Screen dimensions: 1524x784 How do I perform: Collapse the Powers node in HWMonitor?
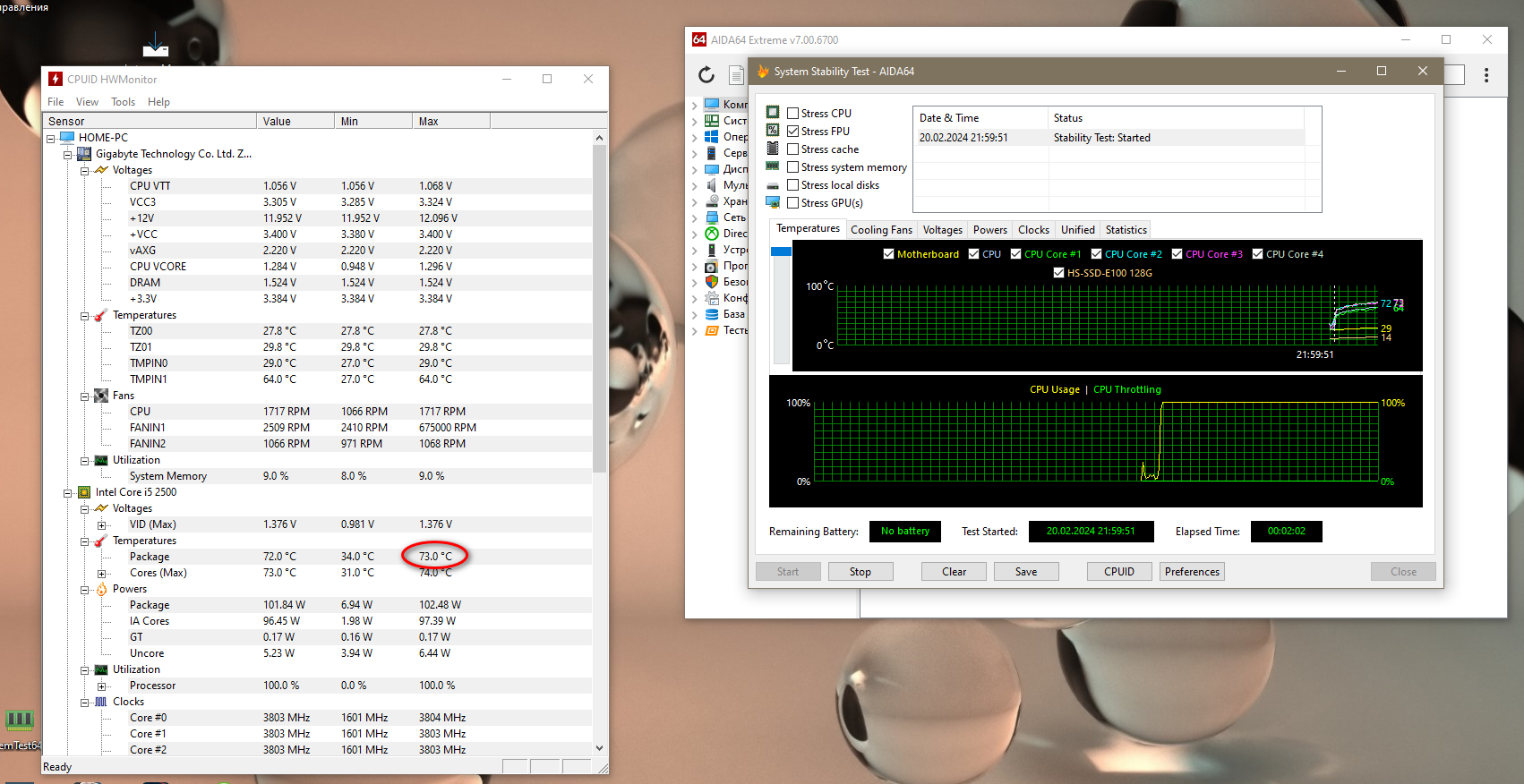tap(84, 589)
